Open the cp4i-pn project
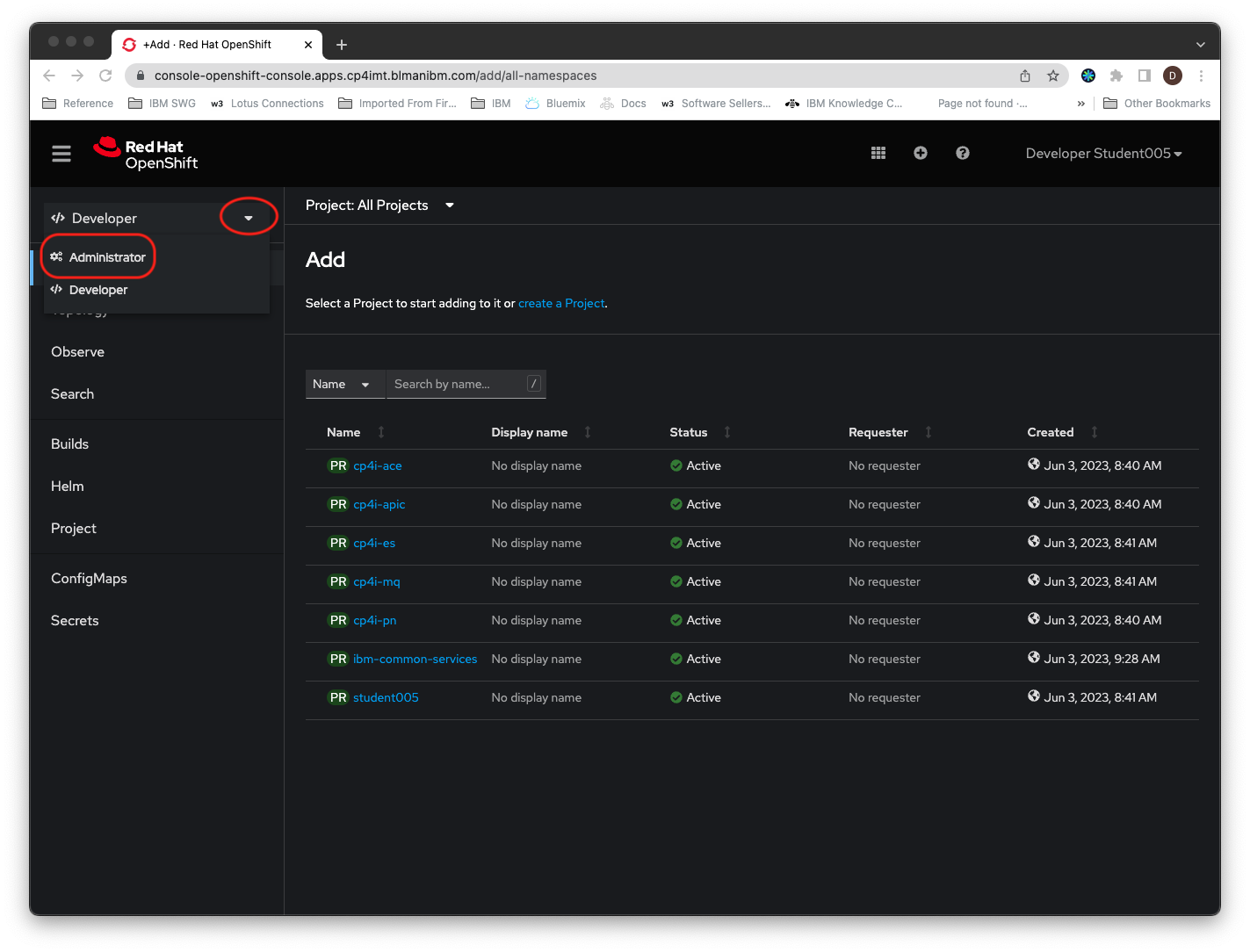 [375, 621]
